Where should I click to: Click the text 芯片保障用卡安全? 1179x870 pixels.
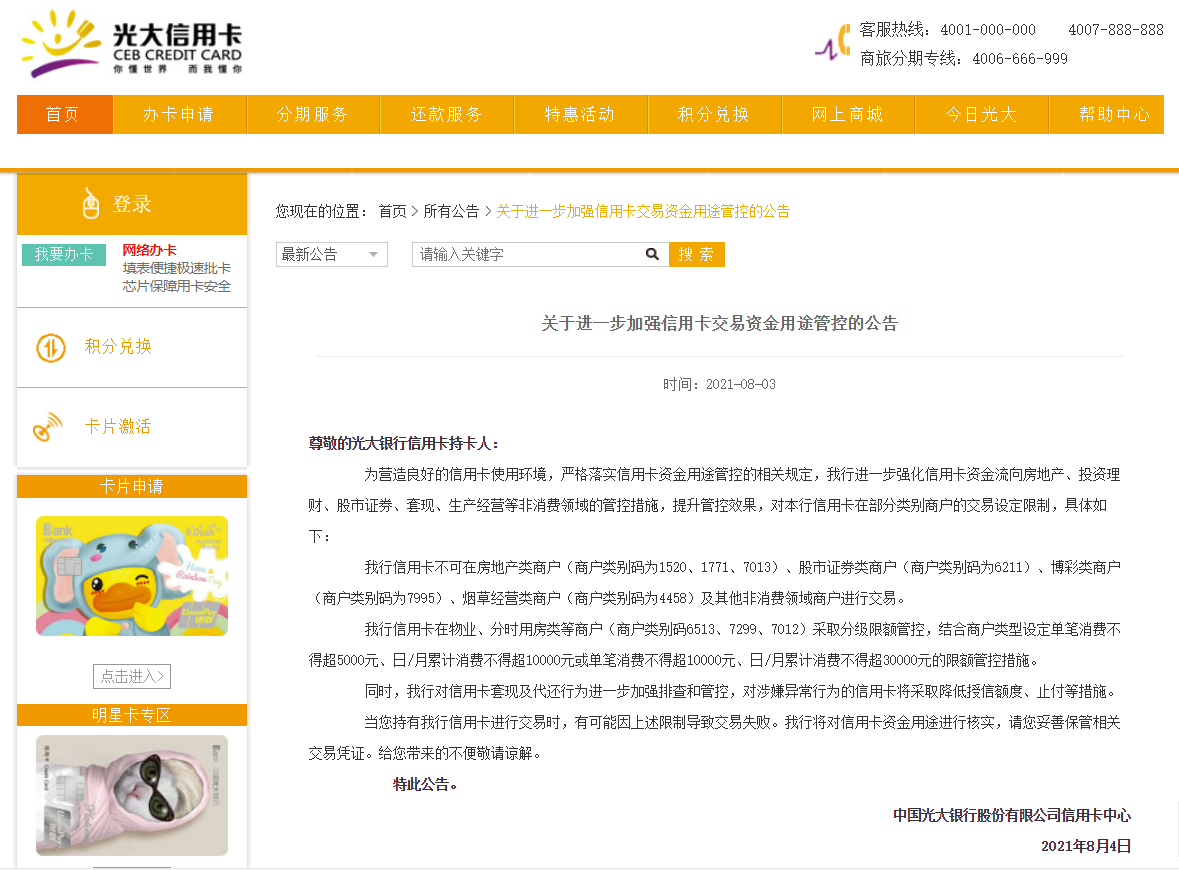177,286
